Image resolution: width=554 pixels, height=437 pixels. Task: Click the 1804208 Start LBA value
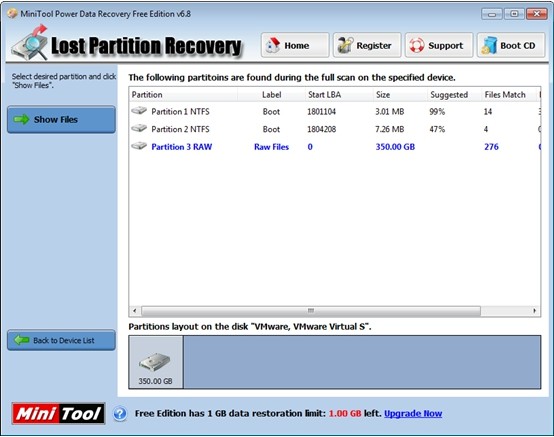click(x=321, y=129)
